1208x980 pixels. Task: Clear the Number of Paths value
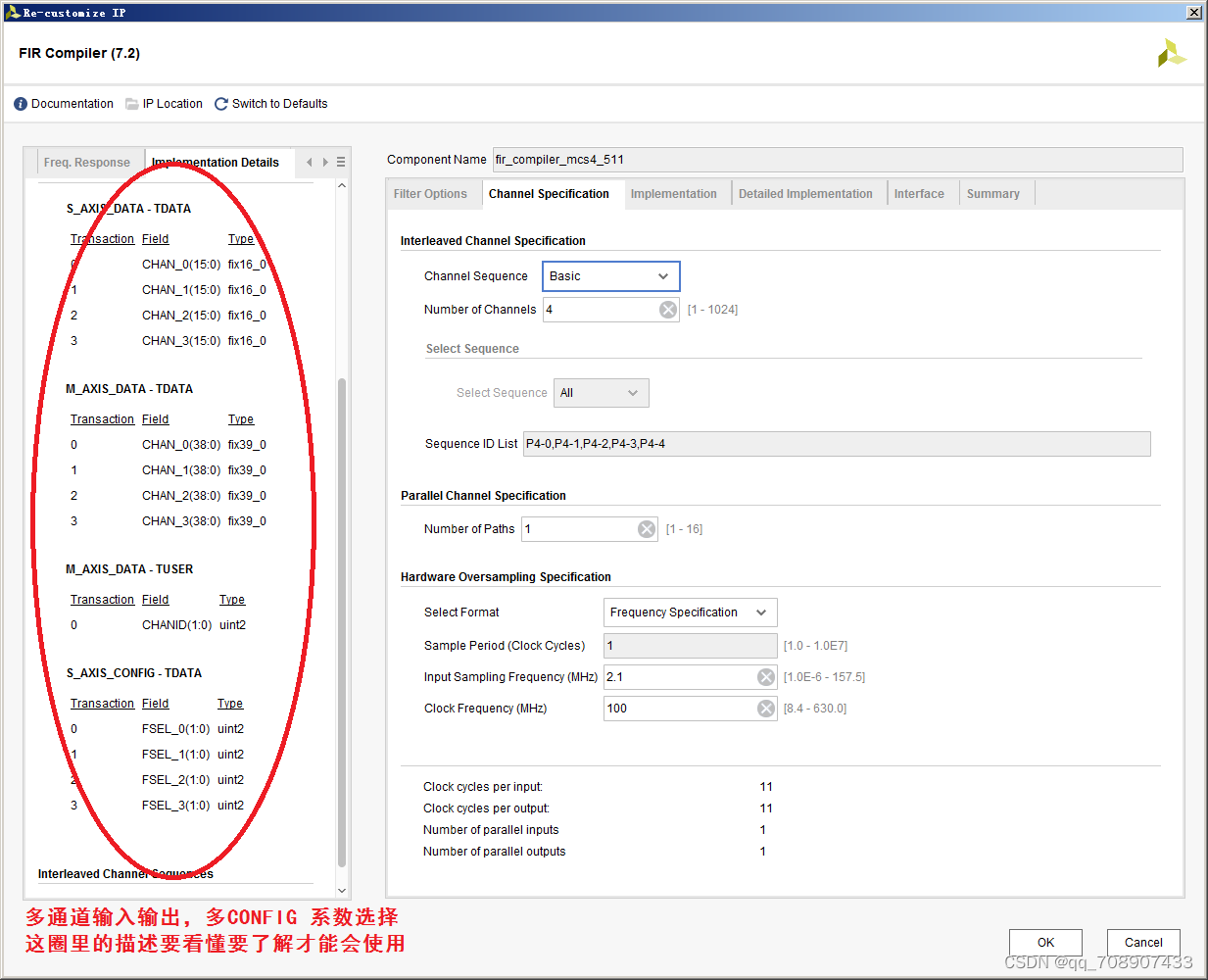pyautogui.click(x=646, y=528)
